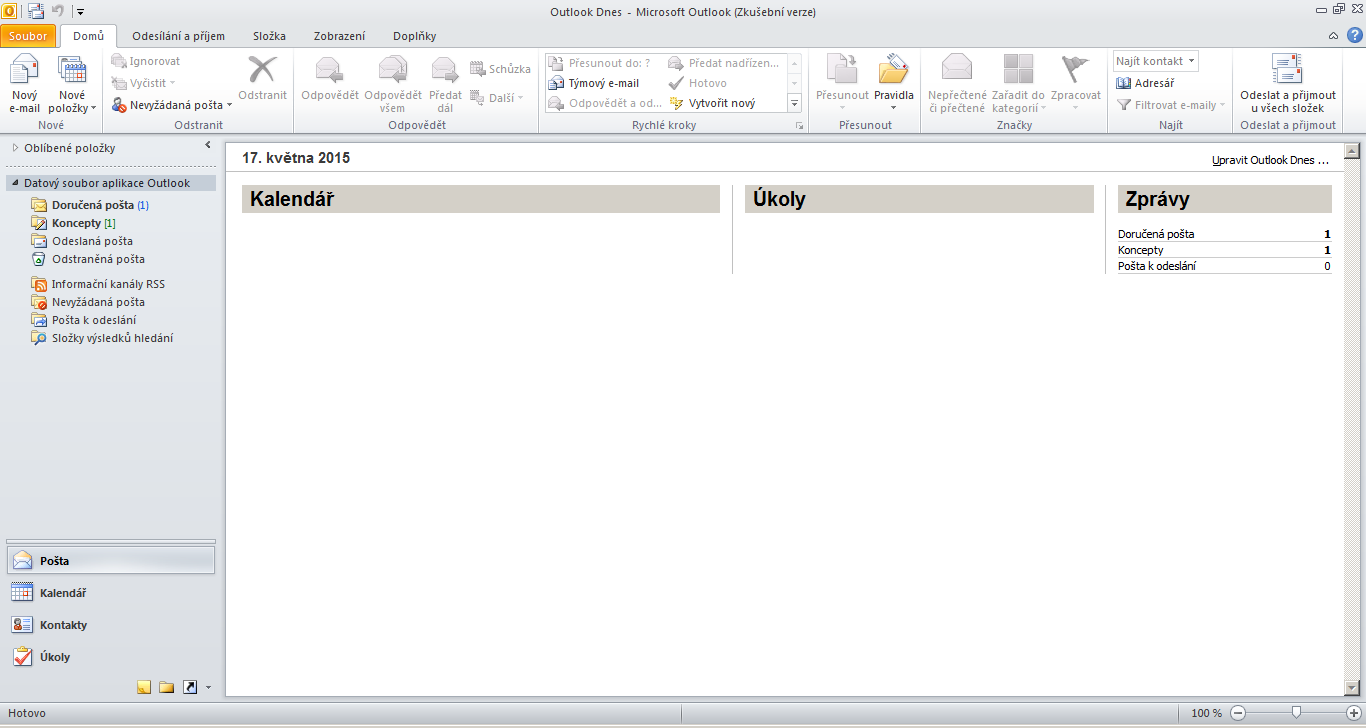Switch to the Domů ribbon tab
Viewport: 1366px width, 728px height.
click(x=89, y=36)
